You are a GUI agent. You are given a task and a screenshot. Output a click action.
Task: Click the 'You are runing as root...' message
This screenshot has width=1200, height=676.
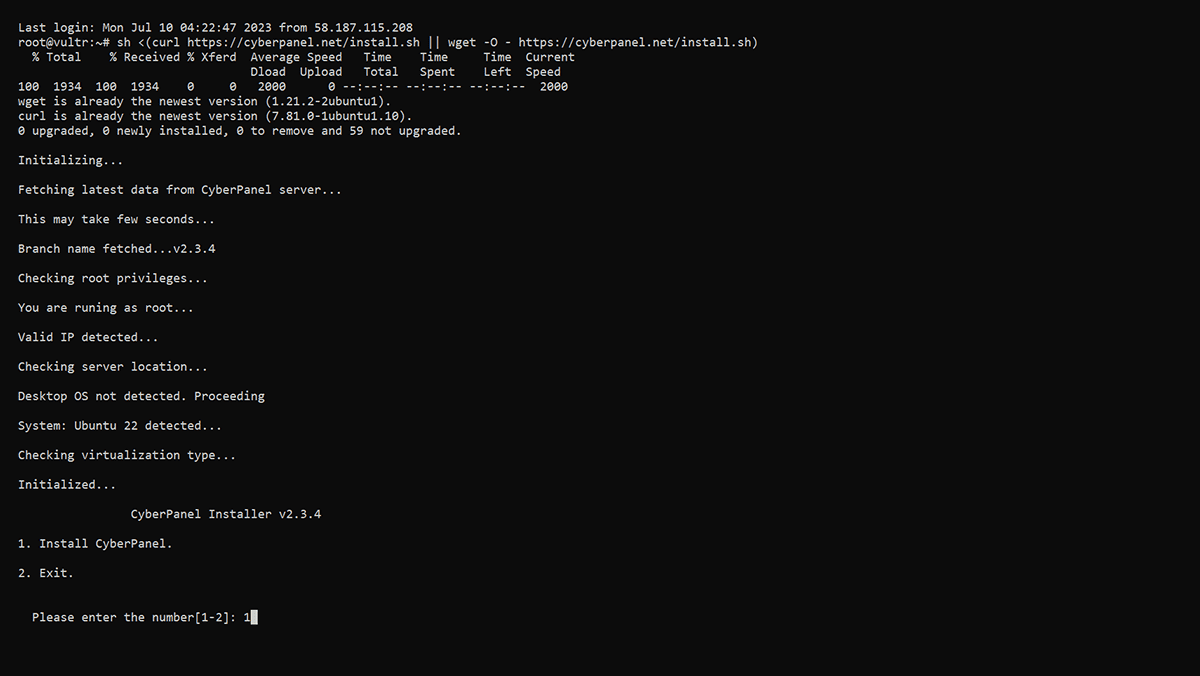[x=106, y=308]
